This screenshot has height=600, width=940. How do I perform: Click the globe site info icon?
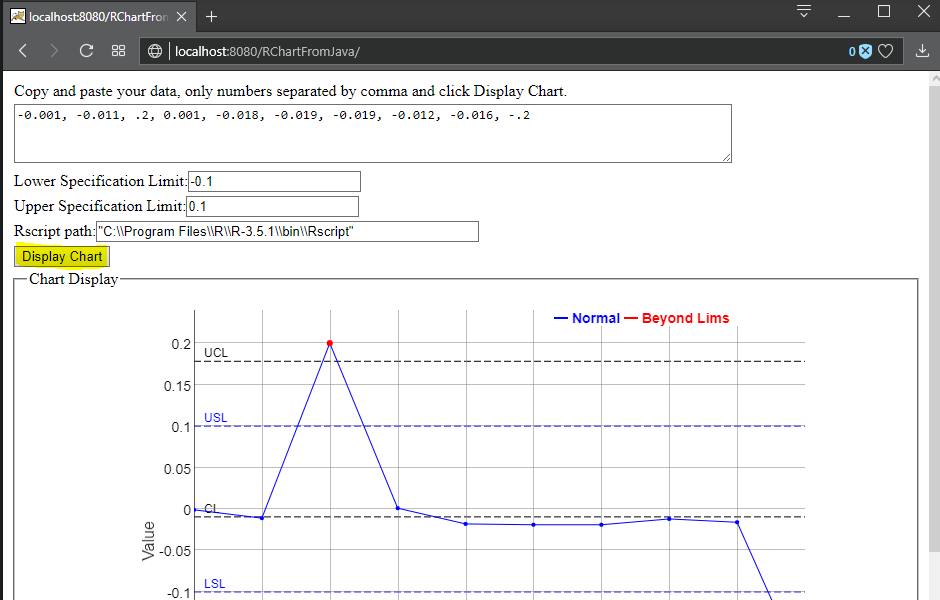point(155,52)
